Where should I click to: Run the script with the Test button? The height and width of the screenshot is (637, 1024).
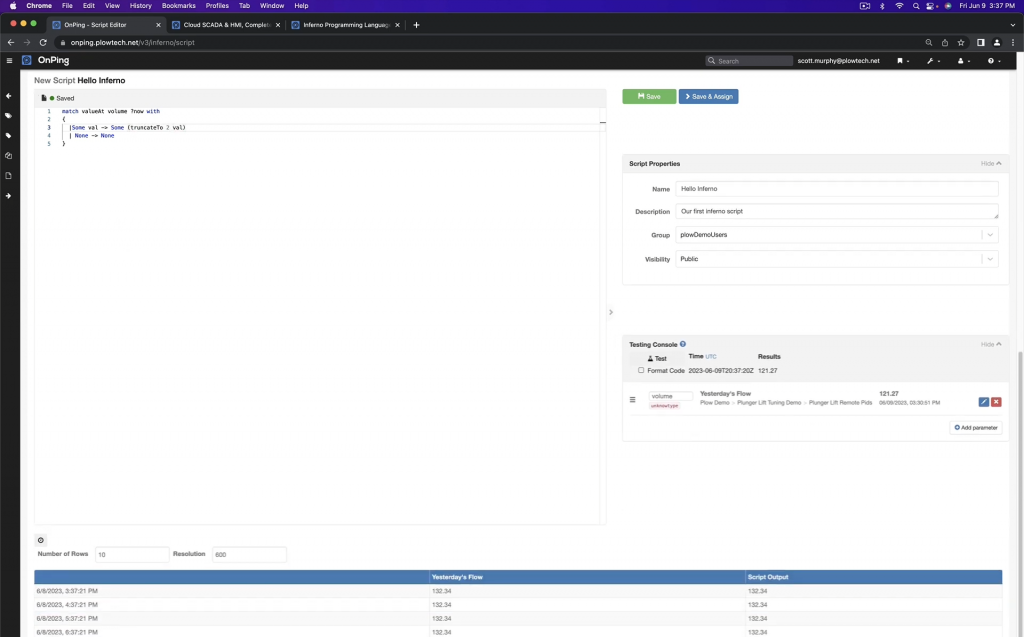(x=657, y=359)
